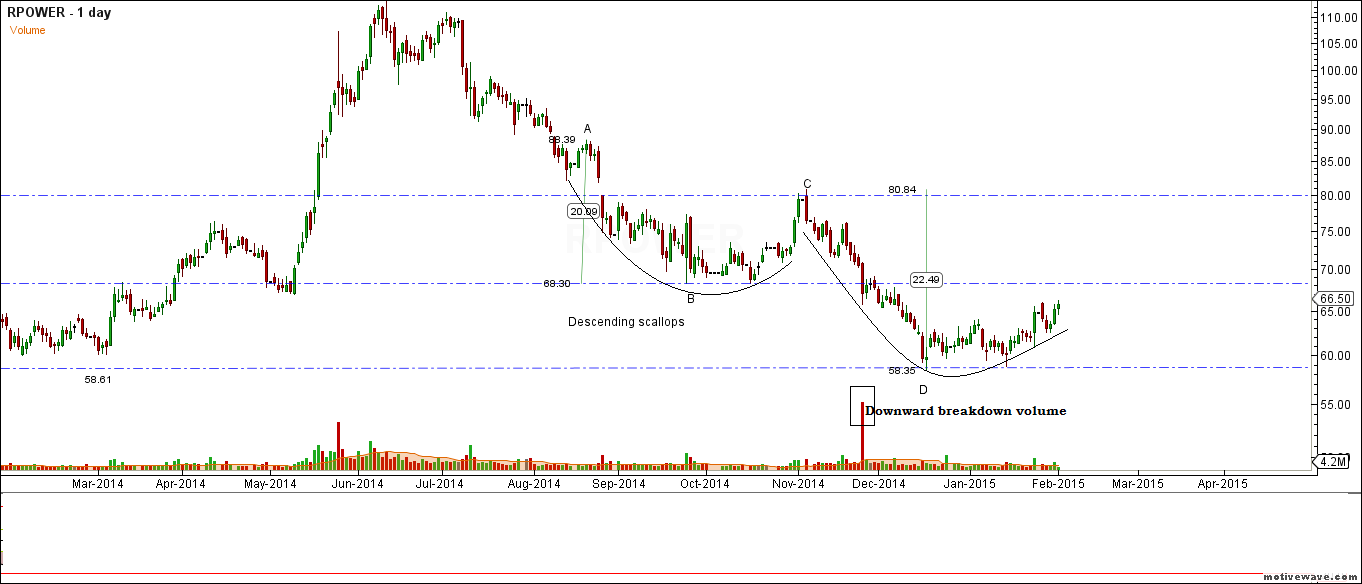Click the Jun-2014 label on the time axis
This screenshot has width=1362, height=584.
(355, 483)
